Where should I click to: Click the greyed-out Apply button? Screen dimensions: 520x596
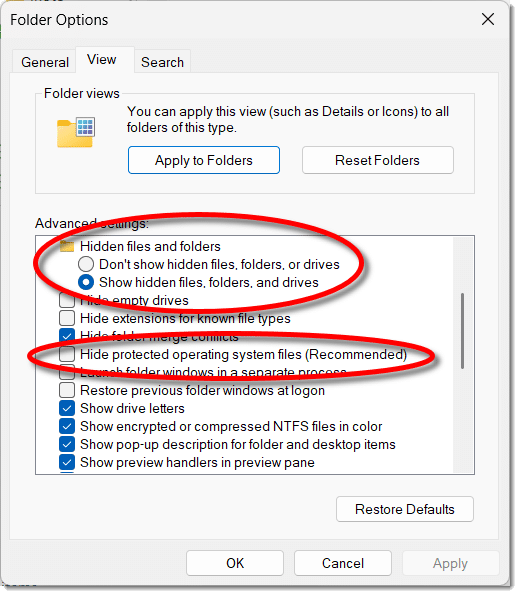click(x=450, y=563)
